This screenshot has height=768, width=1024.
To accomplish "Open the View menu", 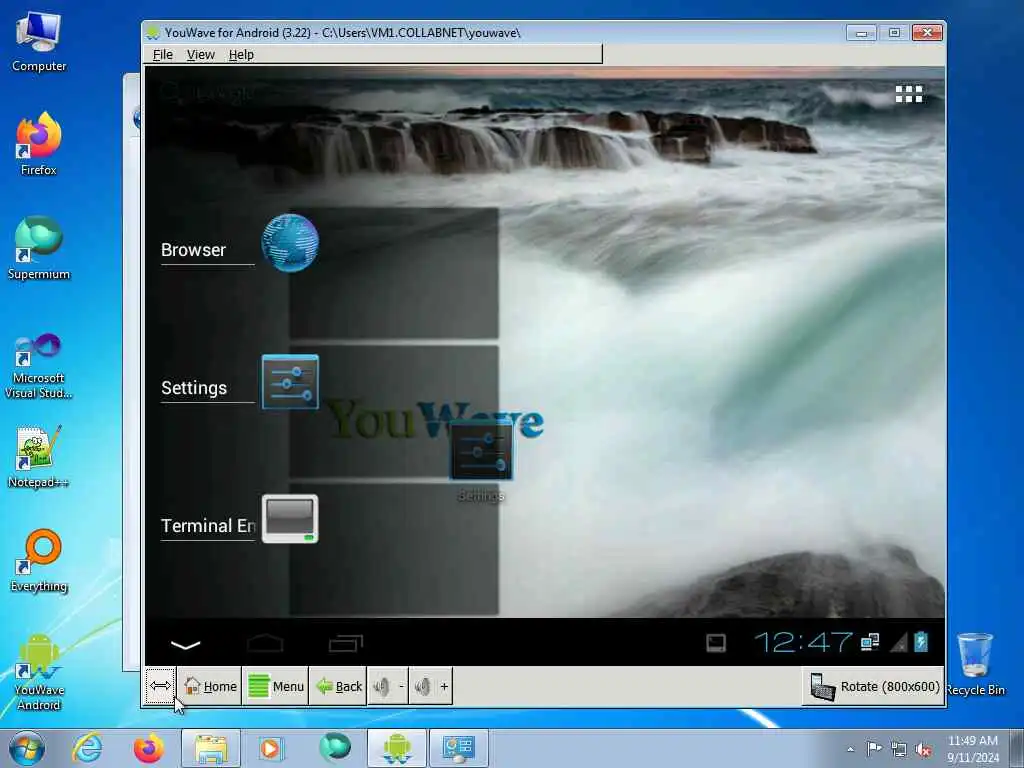I will tap(200, 55).
